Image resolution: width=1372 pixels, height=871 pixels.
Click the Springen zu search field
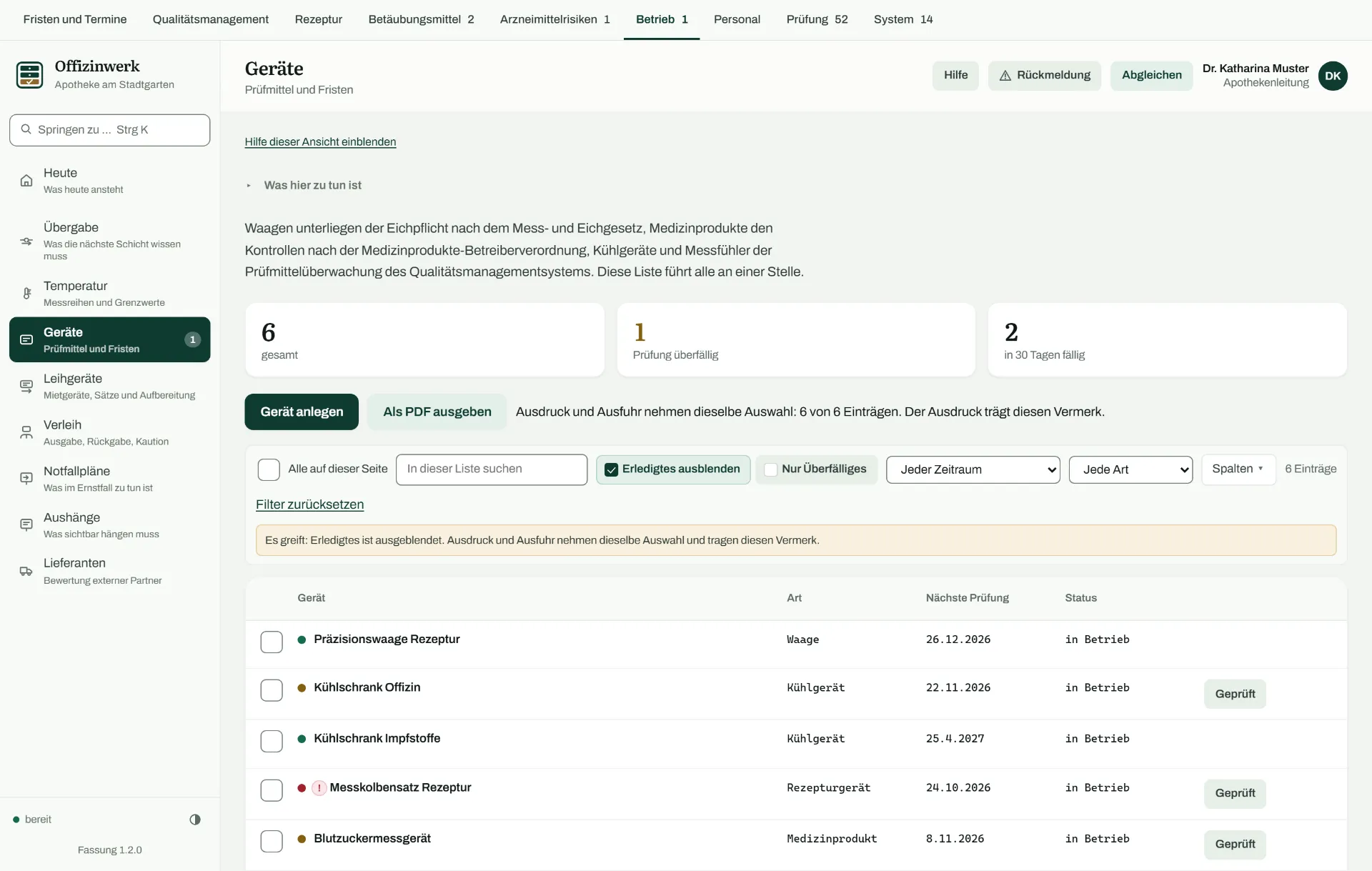click(x=109, y=130)
